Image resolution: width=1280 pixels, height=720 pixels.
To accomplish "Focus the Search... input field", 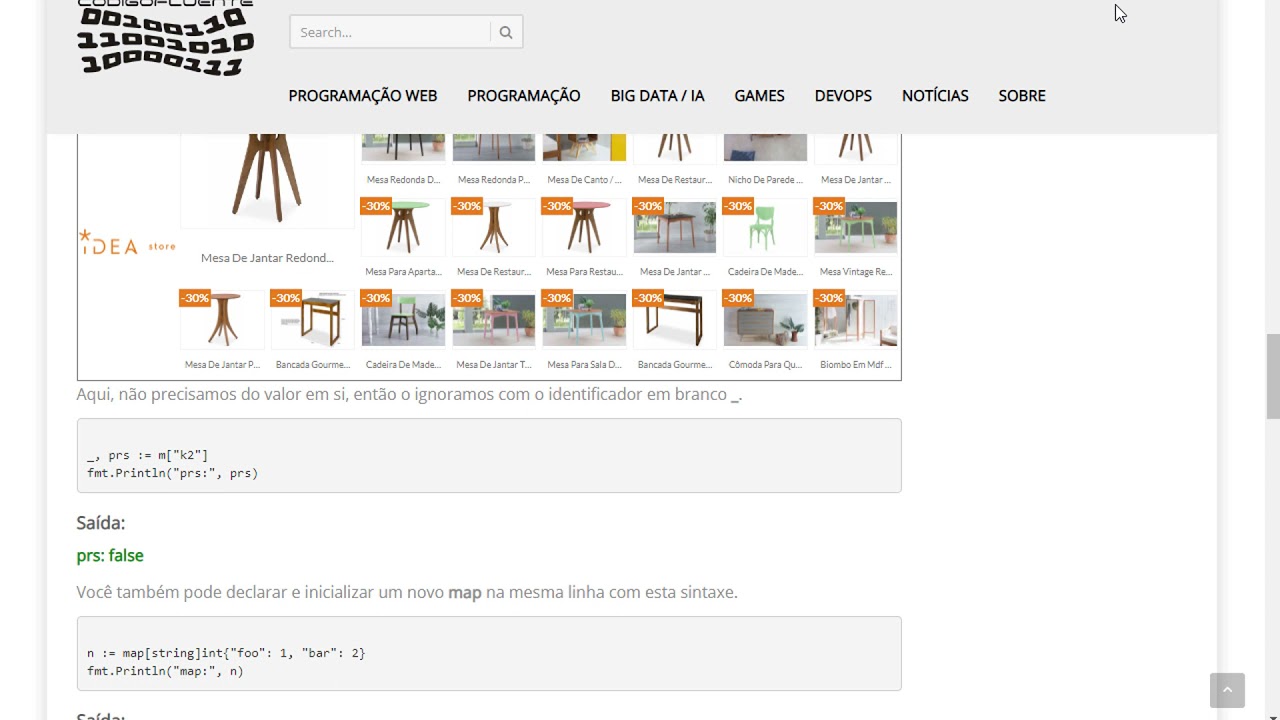I will pos(391,32).
